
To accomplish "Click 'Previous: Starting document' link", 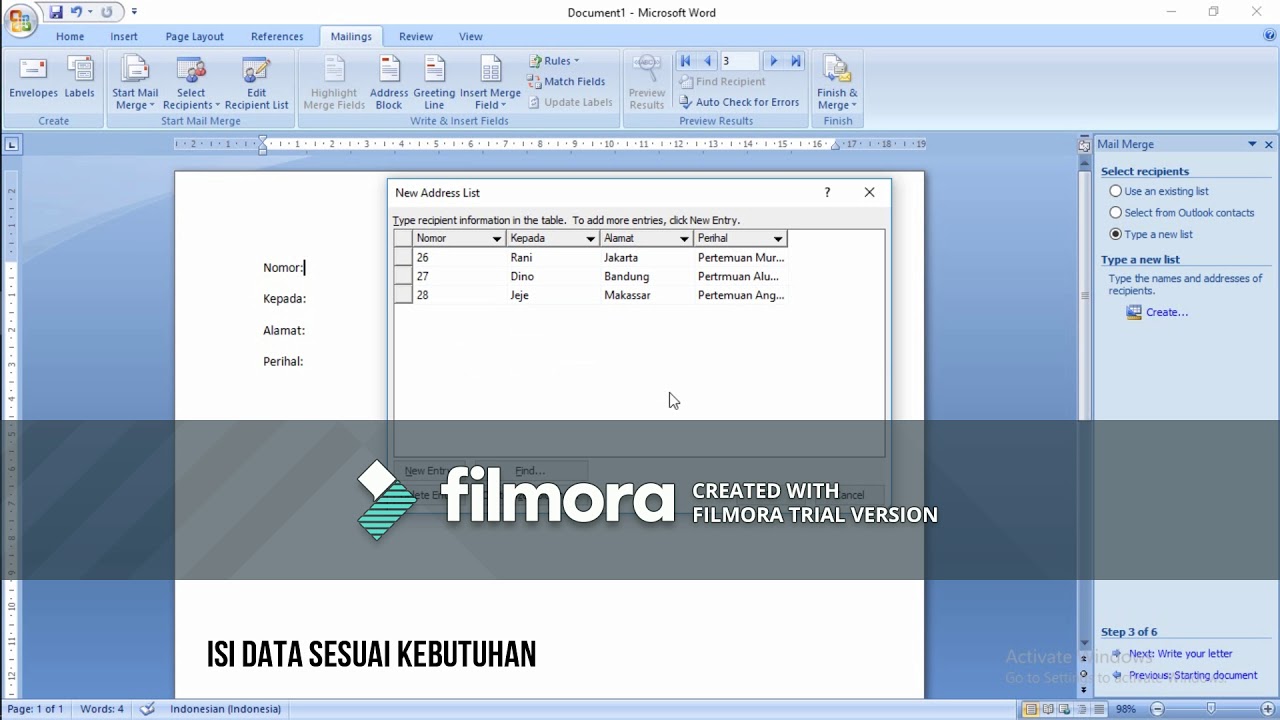I will (x=1193, y=675).
